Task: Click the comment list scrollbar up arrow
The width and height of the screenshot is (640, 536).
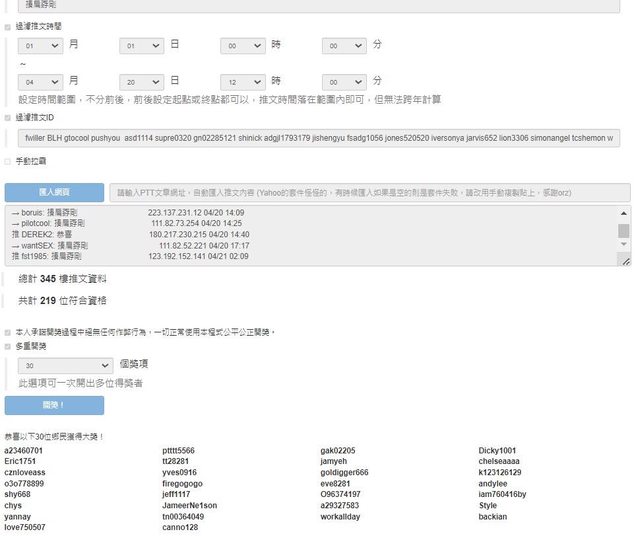Action: [x=624, y=212]
